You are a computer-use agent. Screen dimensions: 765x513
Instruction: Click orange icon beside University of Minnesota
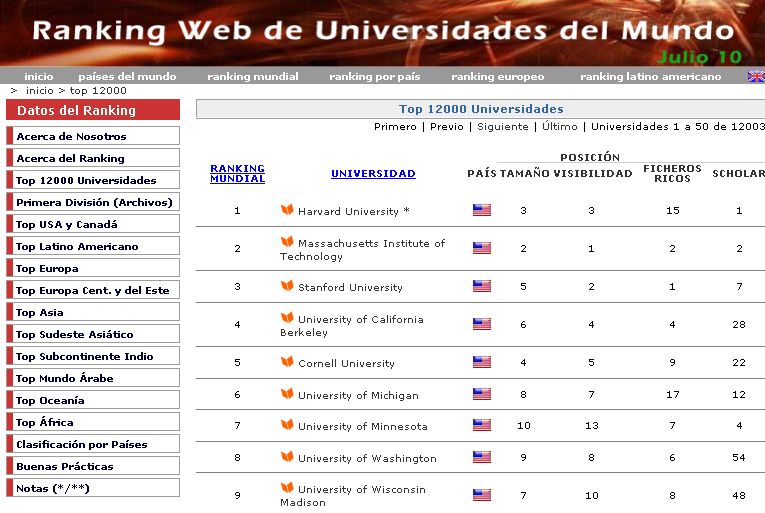[287, 424]
